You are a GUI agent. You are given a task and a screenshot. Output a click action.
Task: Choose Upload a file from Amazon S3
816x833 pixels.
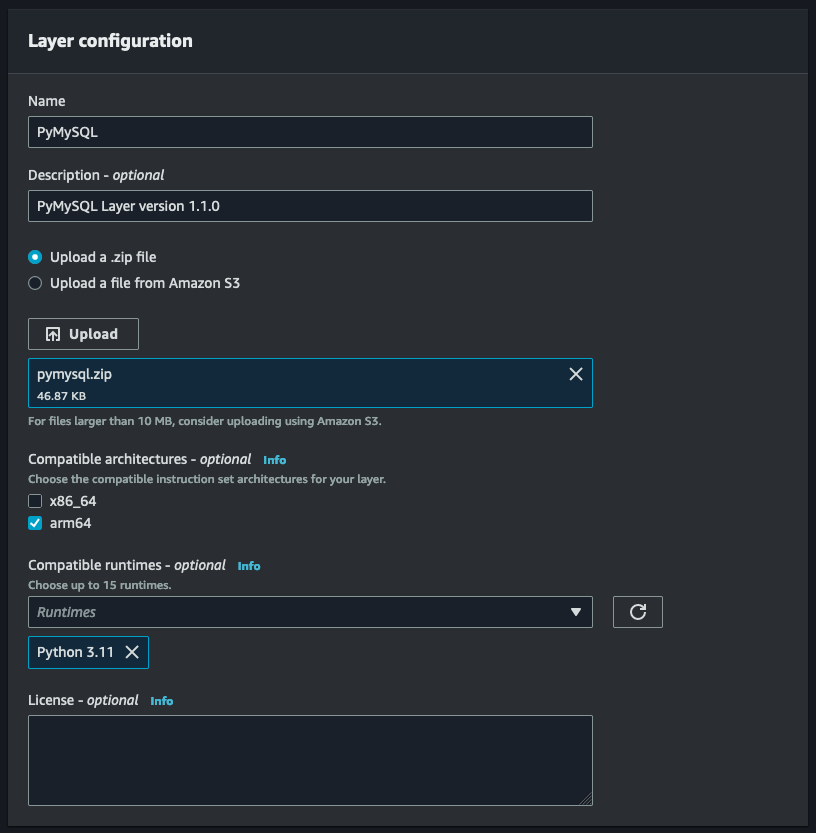35,283
